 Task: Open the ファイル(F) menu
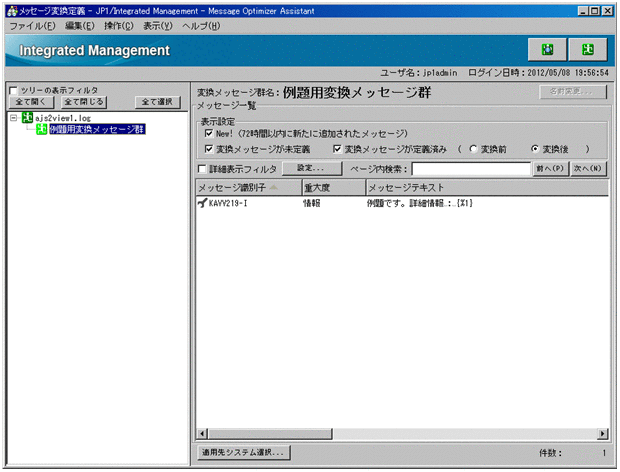(30, 25)
